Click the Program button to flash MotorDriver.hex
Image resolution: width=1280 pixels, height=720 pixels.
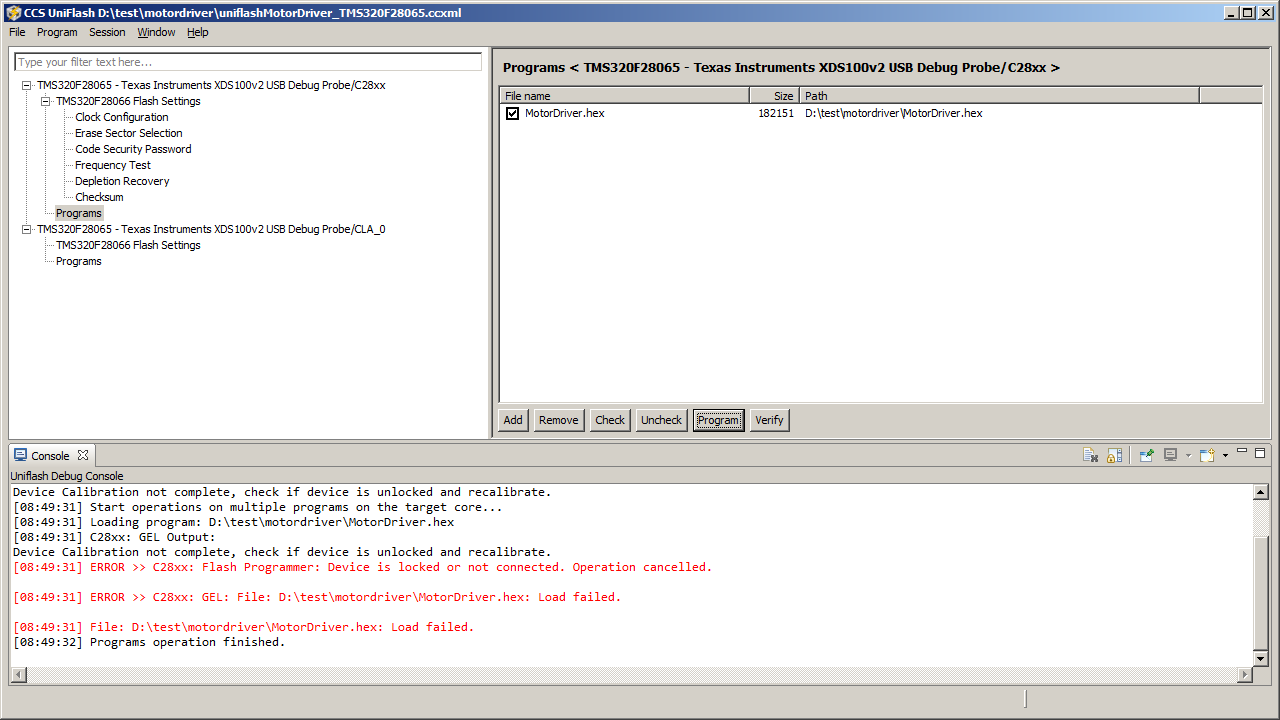[x=718, y=420]
